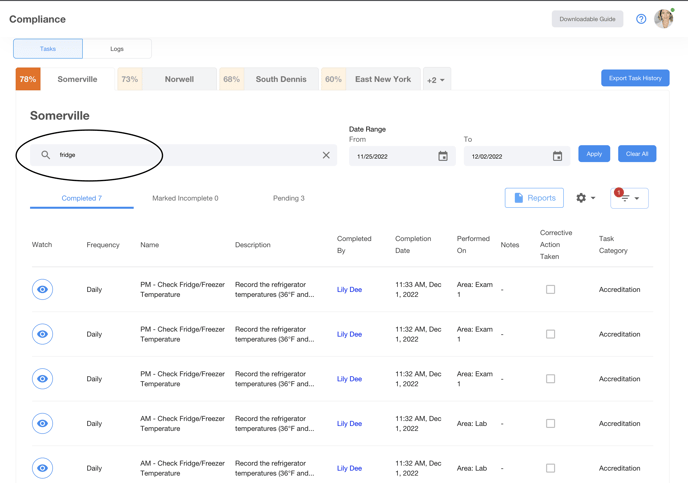
Task: Click the Watch column header
Action: (42, 245)
